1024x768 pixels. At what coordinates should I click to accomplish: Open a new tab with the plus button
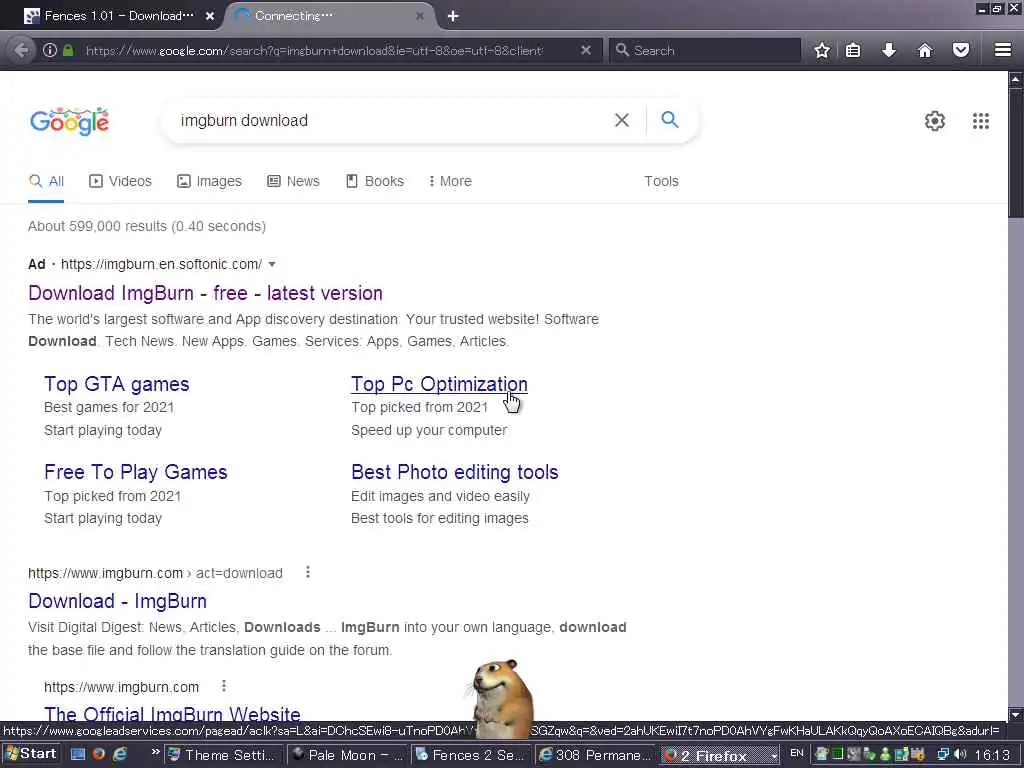[453, 16]
